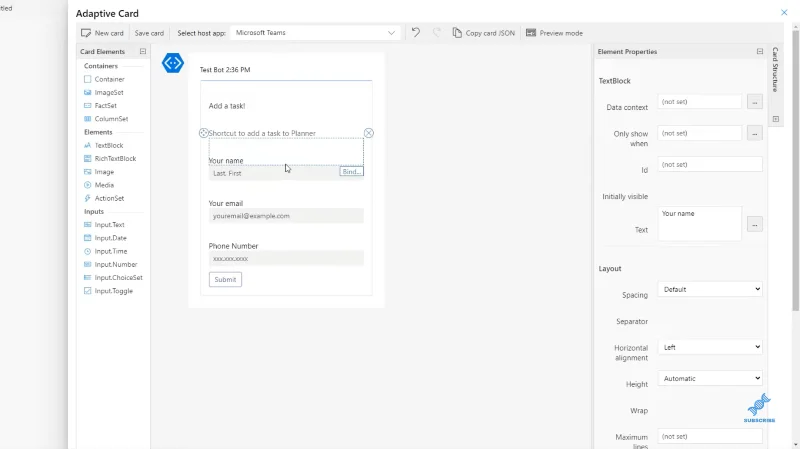The image size is (800, 449).
Task: Select the Input.ChoiceSet element
Action: (113, 278)
